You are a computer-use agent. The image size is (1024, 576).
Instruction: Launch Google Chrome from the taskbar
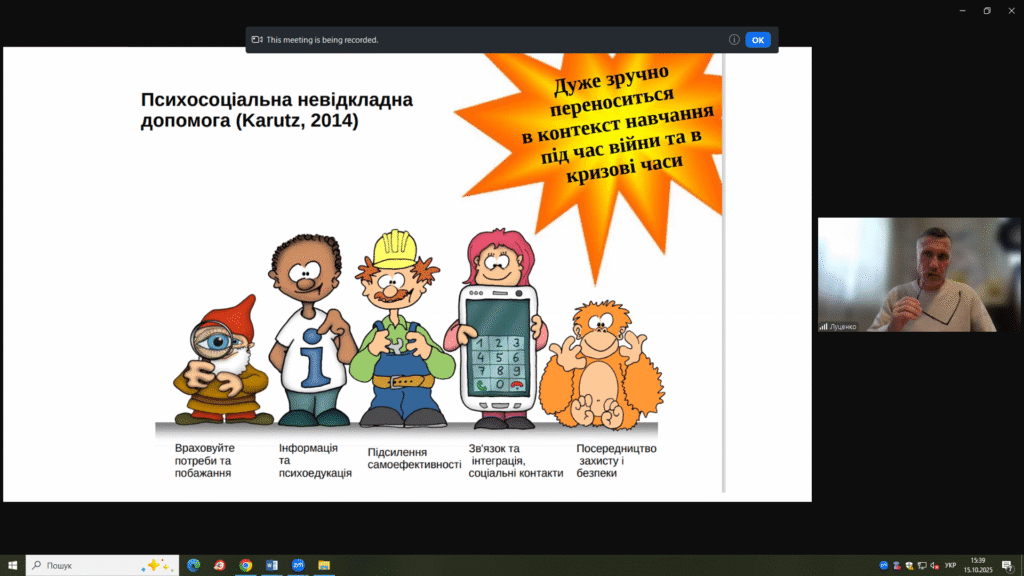coord(245,565)
